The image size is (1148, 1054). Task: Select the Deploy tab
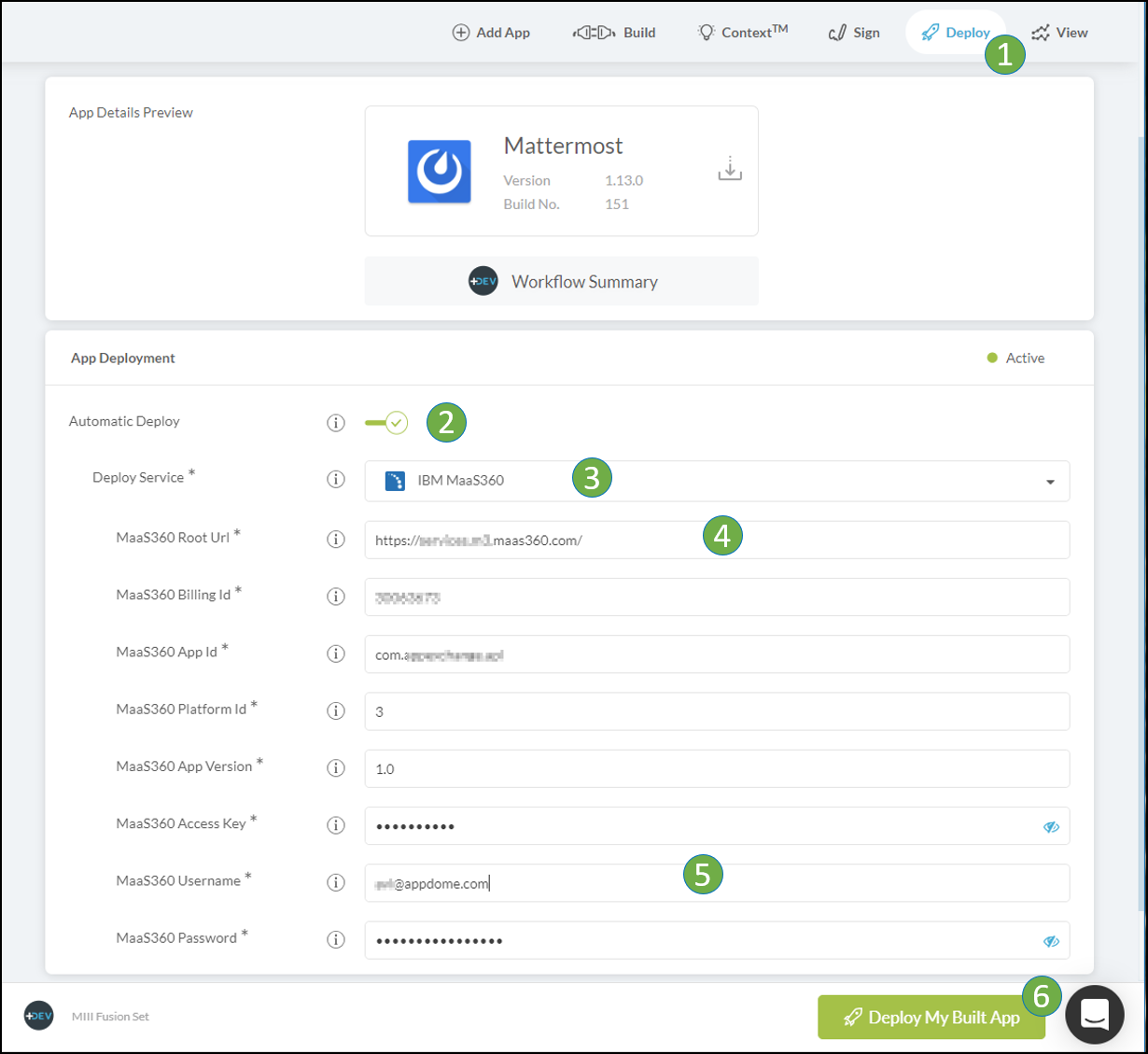coord(955,33)
